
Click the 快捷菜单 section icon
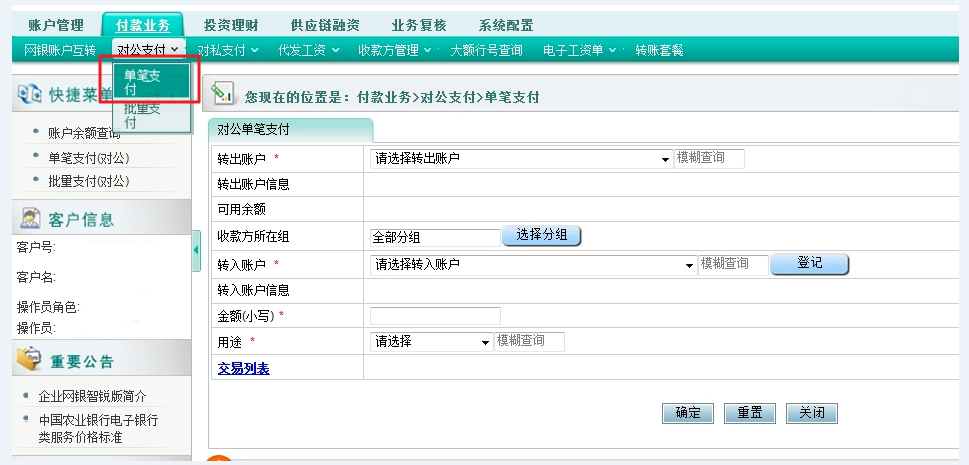click(29, 95)
